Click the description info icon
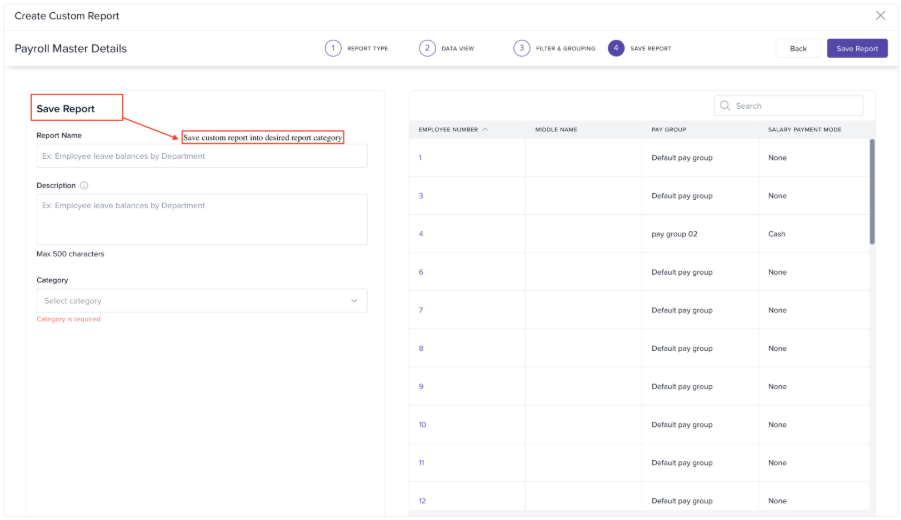 click(x=84, y=185)
